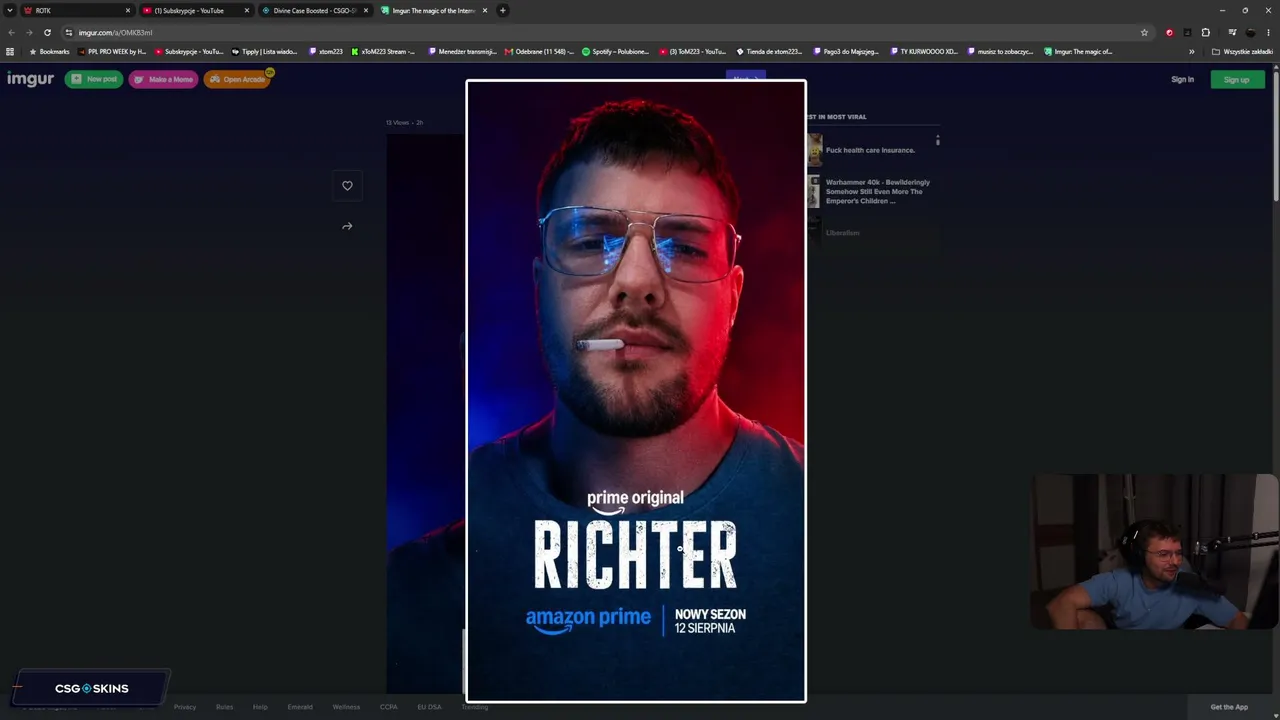The image size is (1280, 720).
Task: Click the Sign in link
Action: coord(1182,80)
